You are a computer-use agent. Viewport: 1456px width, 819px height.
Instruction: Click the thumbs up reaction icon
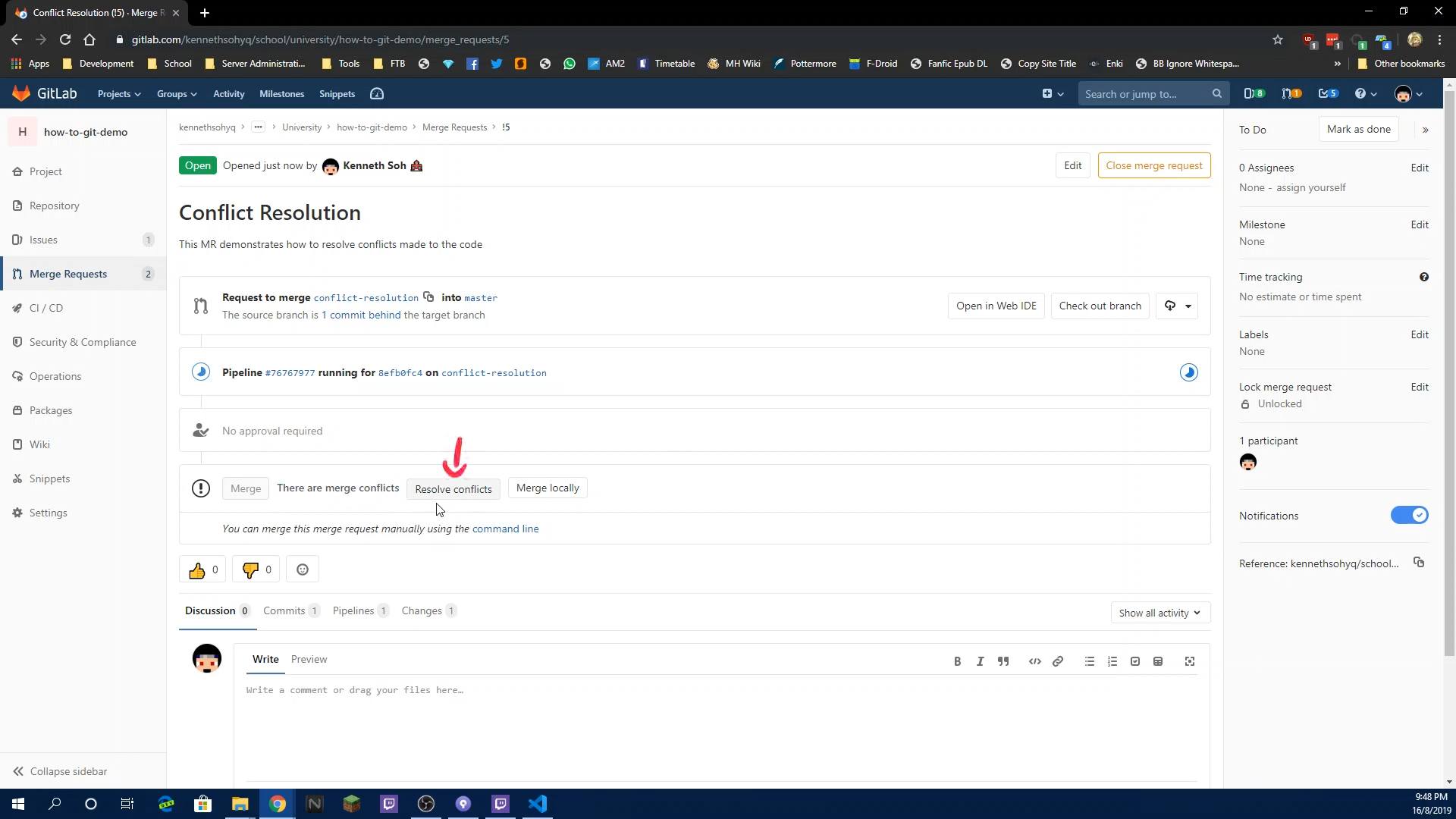[197, 570]
